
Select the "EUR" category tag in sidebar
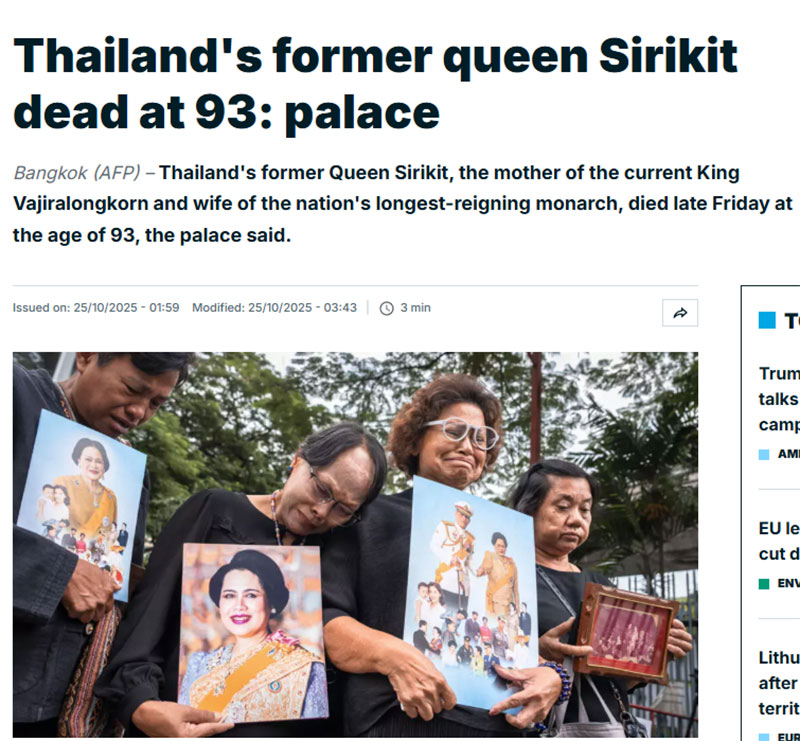coord(788,737)
